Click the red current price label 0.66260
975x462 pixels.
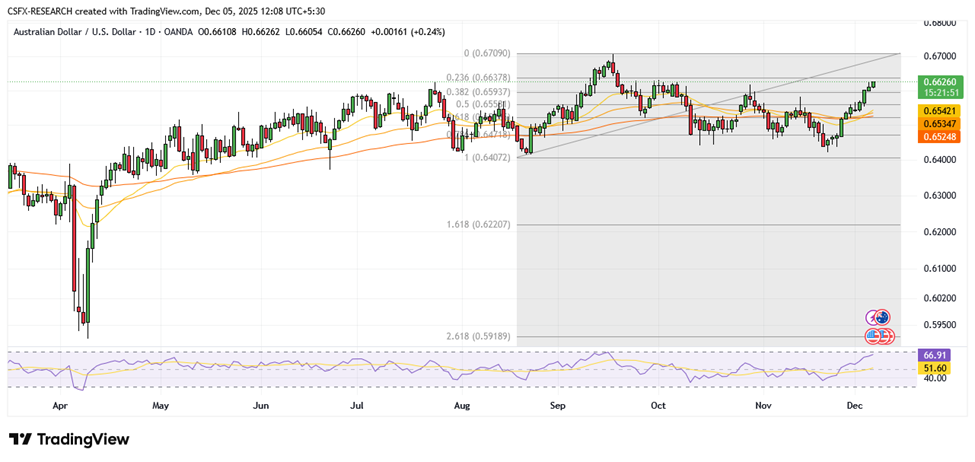click(938, 82)
